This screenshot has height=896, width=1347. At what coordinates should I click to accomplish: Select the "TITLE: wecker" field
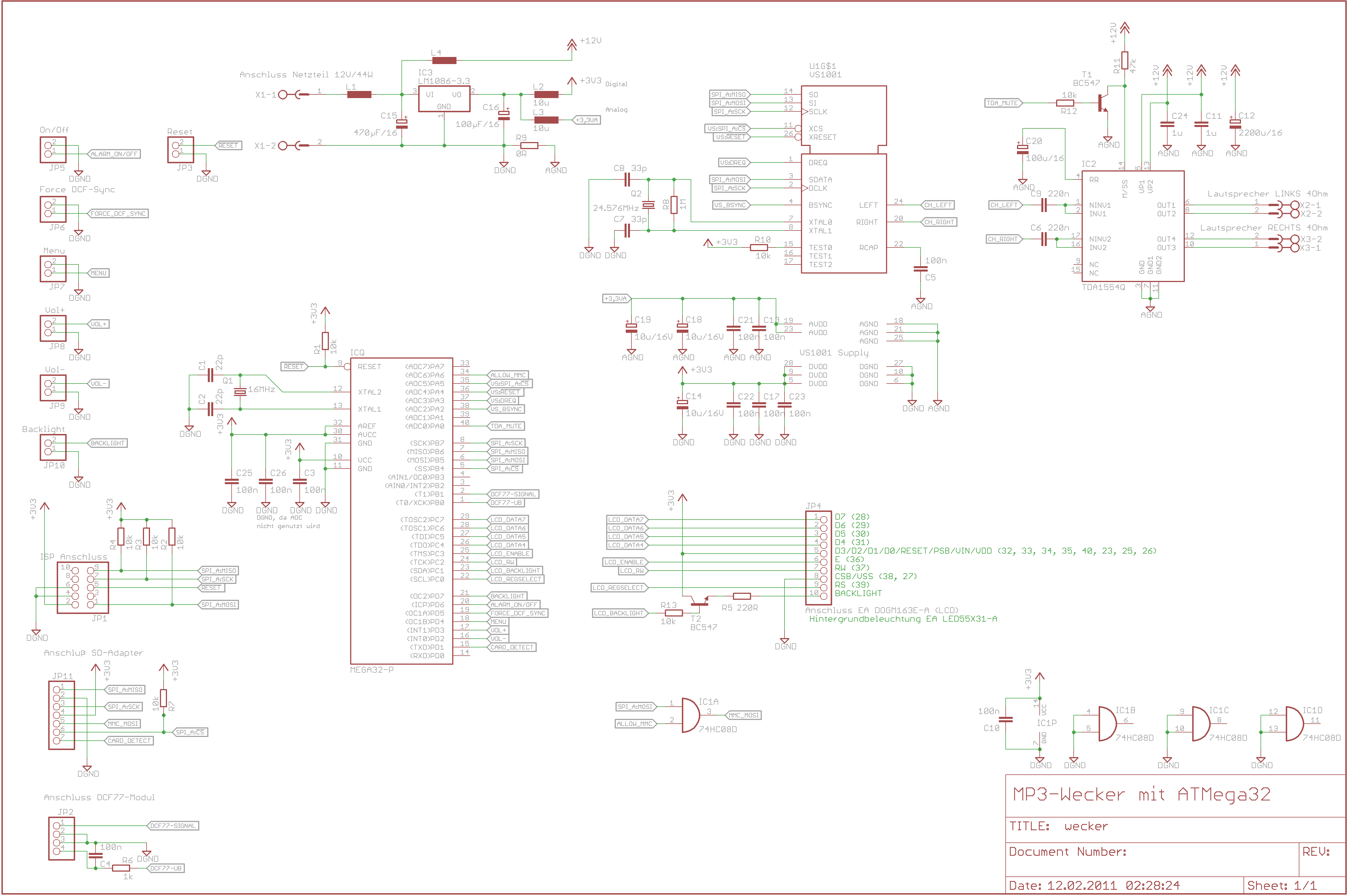(x=1058, y=826)
